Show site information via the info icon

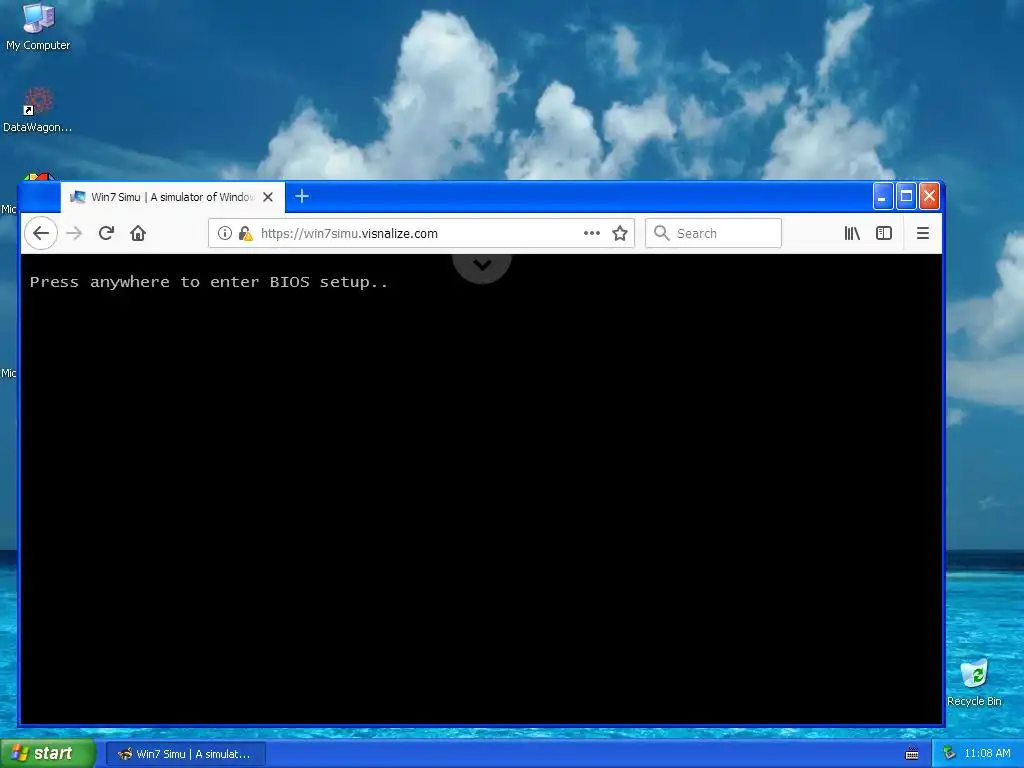tap(225, 233)
